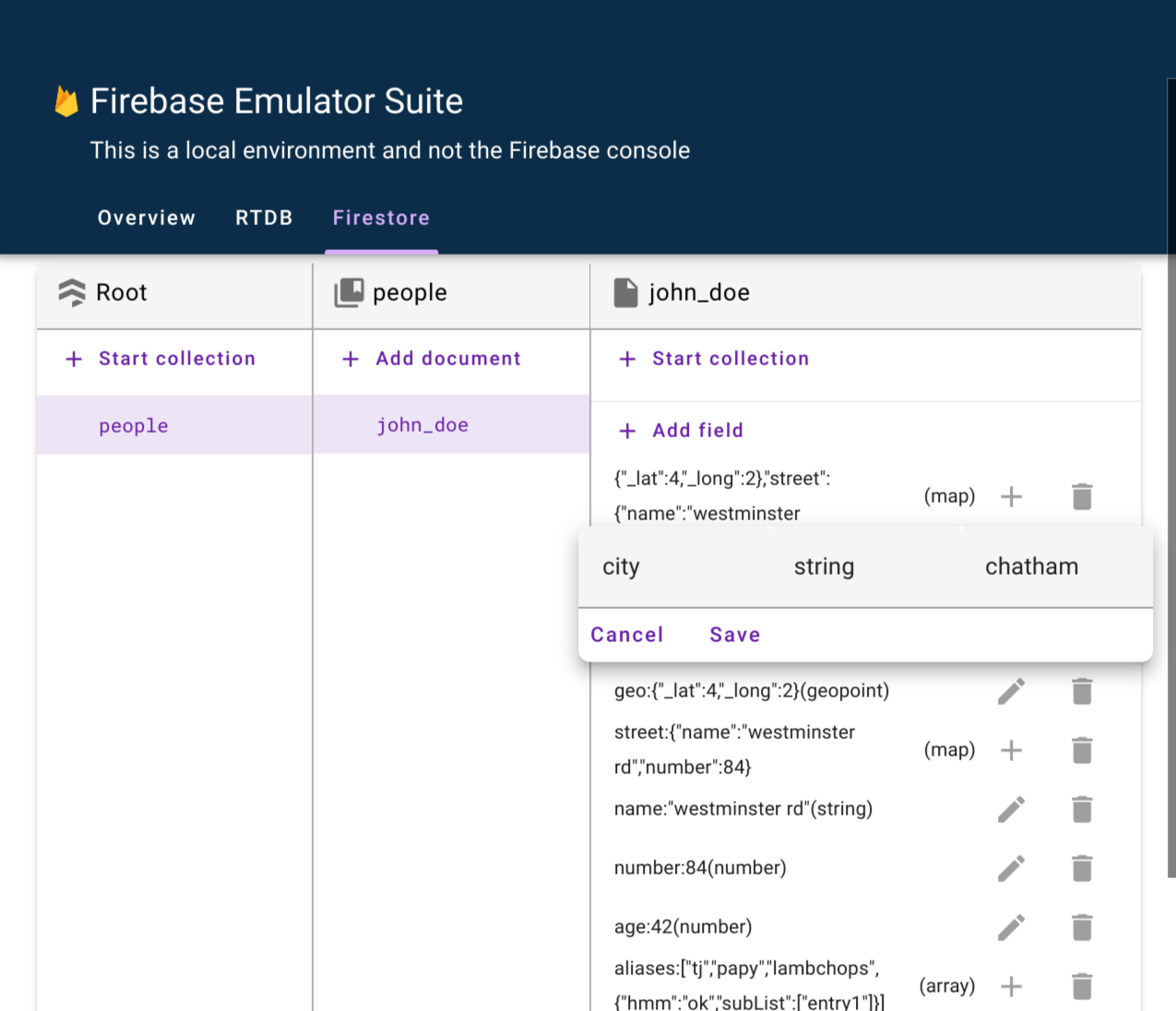Click the geo geopoint field text
The image size is (1176, 1011).
pyautogui.click(x=752, y=691)
